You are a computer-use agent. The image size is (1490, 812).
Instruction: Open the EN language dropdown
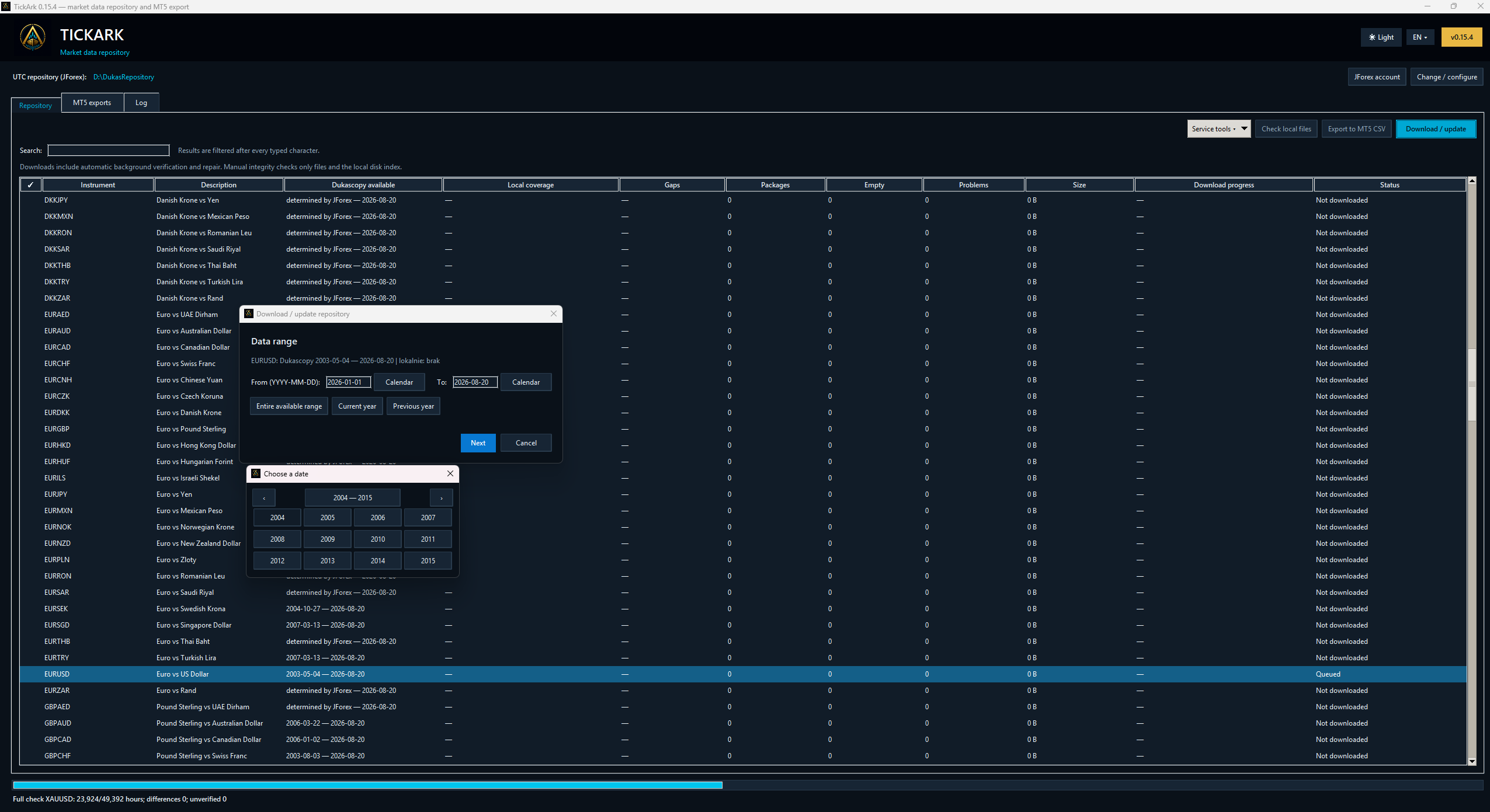click(x=1420, y=37)
